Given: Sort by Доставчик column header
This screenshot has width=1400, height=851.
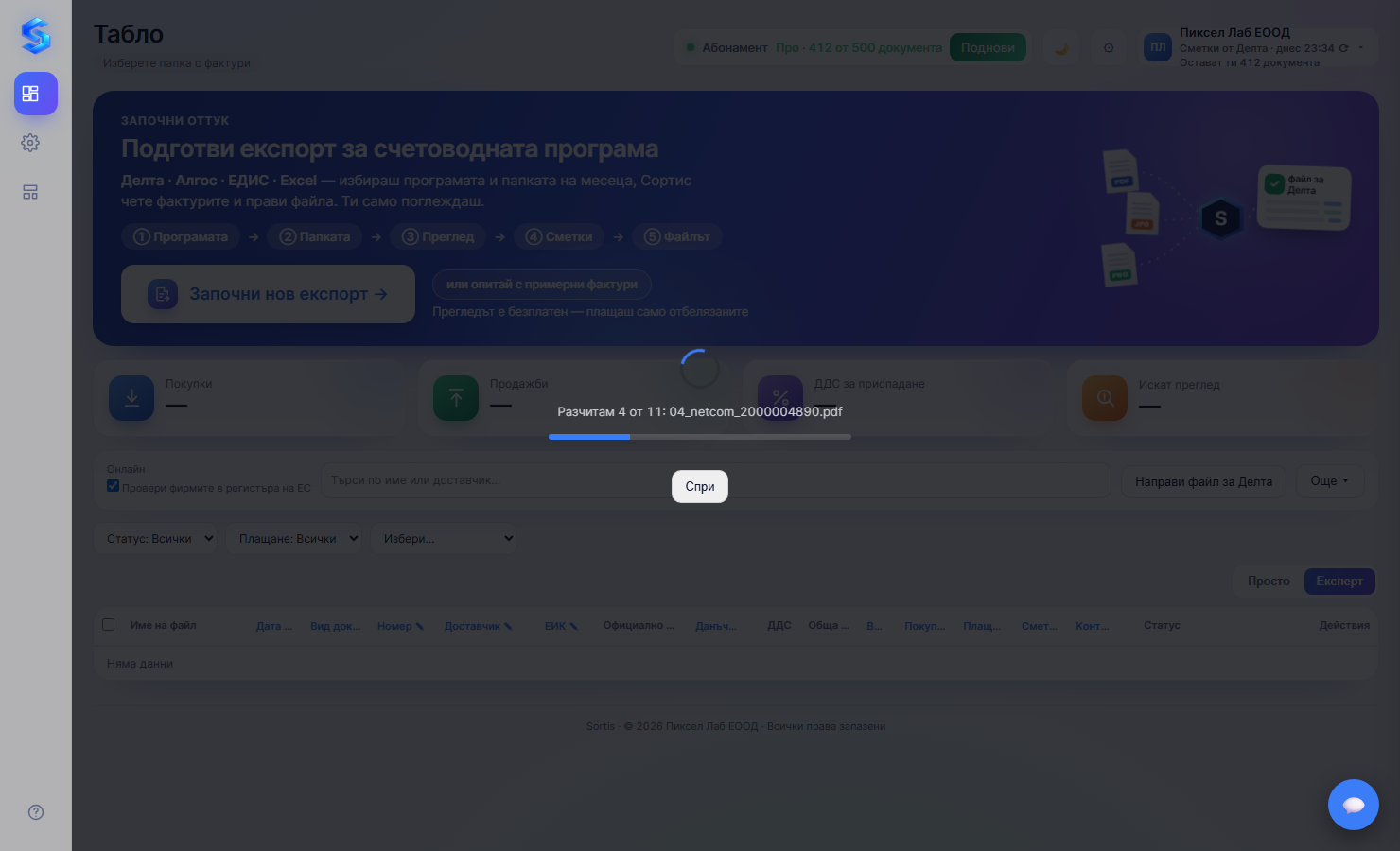Looking at the screenshot, I should coord(479,626).
